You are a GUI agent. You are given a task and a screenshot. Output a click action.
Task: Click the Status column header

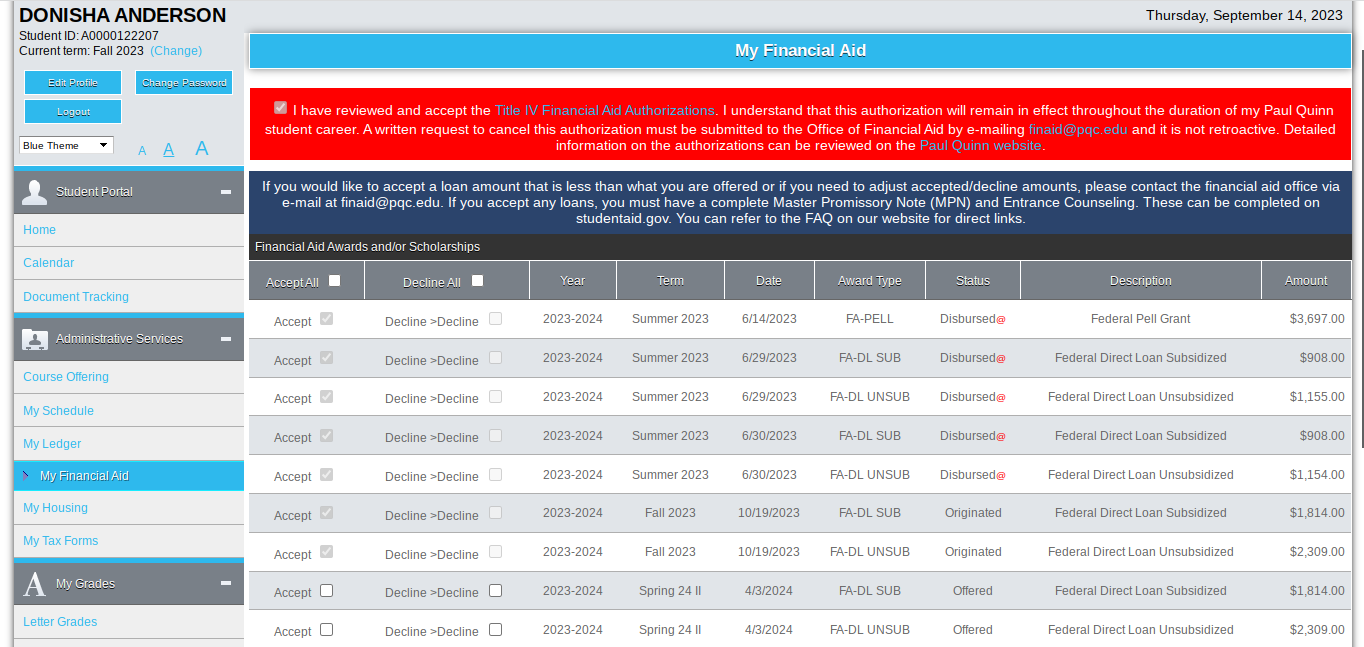(x=972, y=281)
